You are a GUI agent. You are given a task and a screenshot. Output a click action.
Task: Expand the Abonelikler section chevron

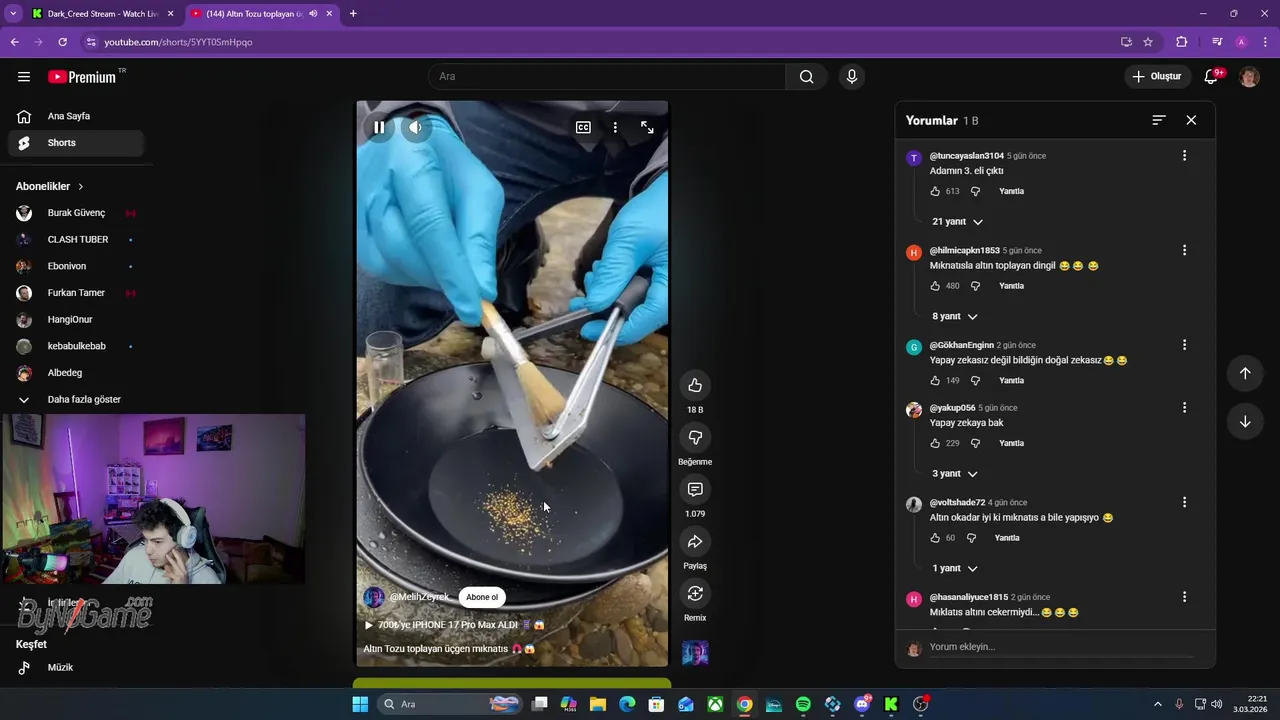pos(81,187)
